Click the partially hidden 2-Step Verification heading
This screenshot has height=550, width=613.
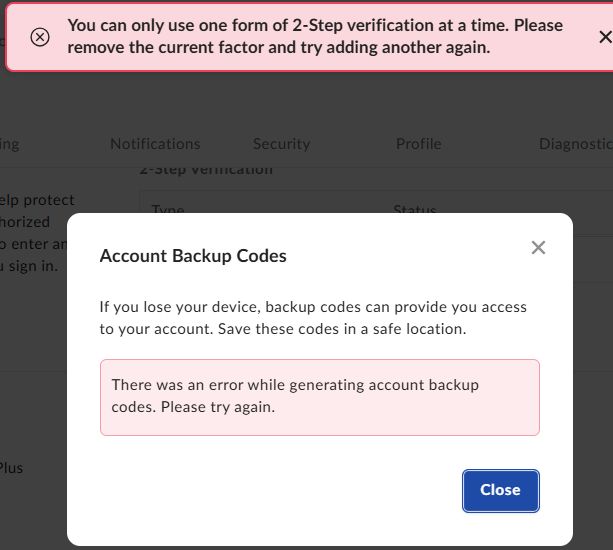pos(205,170)
